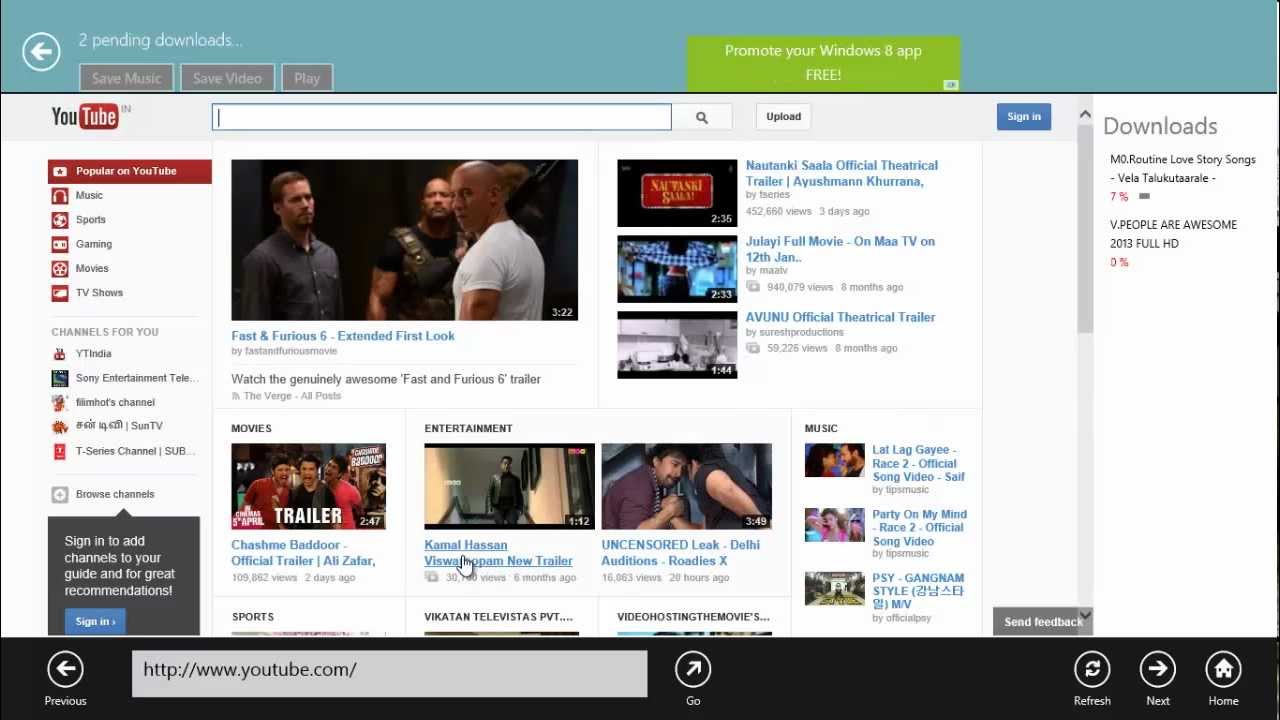The width and height of the screenshot is (1280, 720).
Task: Go back with the top-left arrow icon
Action: point(42,52)
